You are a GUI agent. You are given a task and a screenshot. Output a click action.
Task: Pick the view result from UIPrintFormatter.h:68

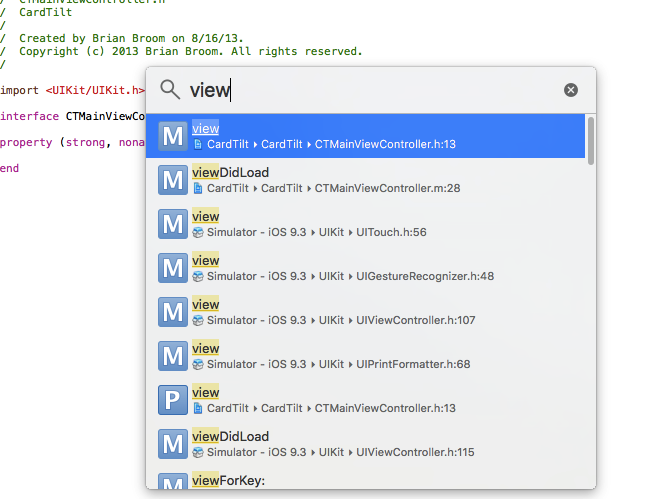pyautogui.click(x=380, y=356)
